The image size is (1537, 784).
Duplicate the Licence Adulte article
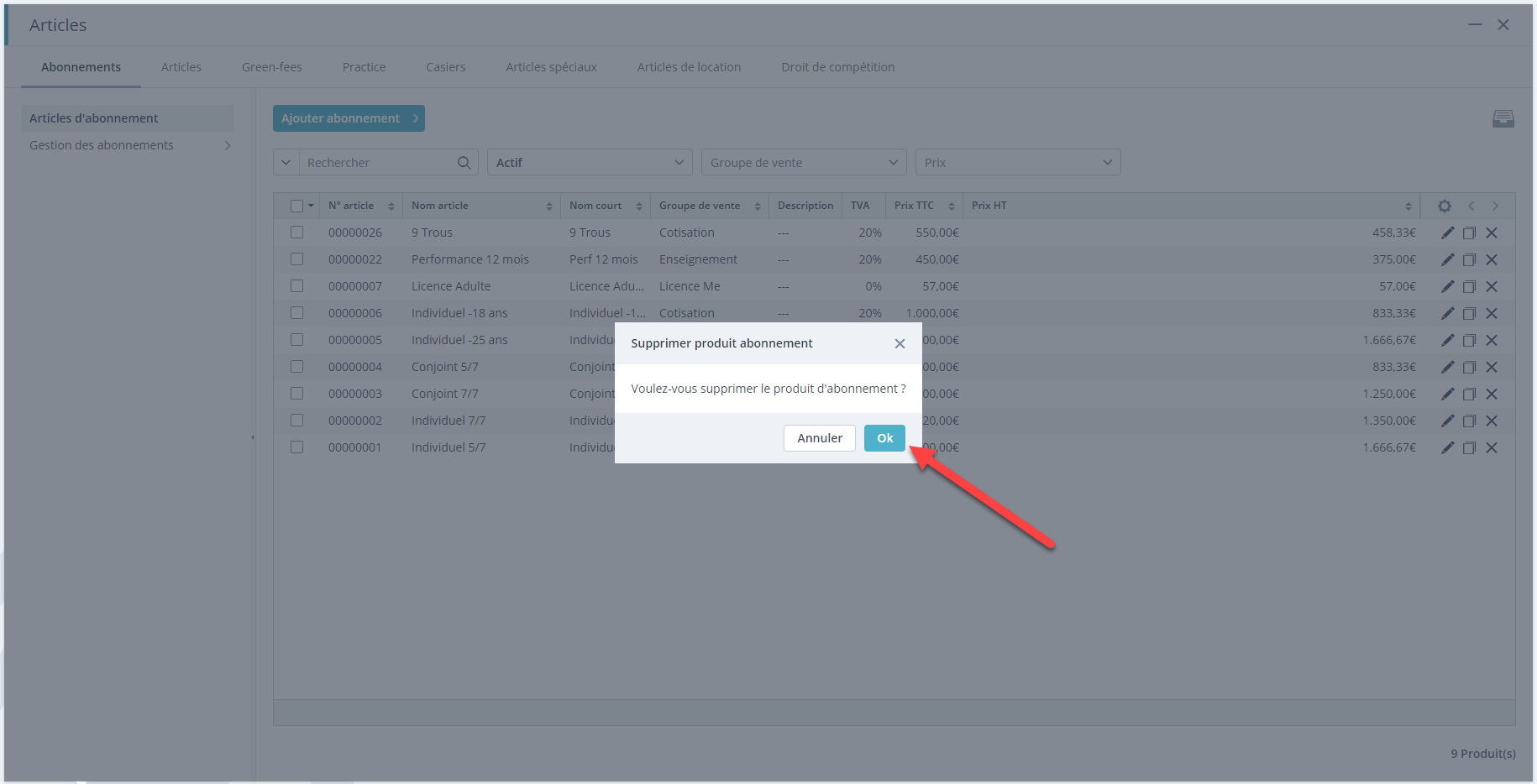tap(1469, 286)
